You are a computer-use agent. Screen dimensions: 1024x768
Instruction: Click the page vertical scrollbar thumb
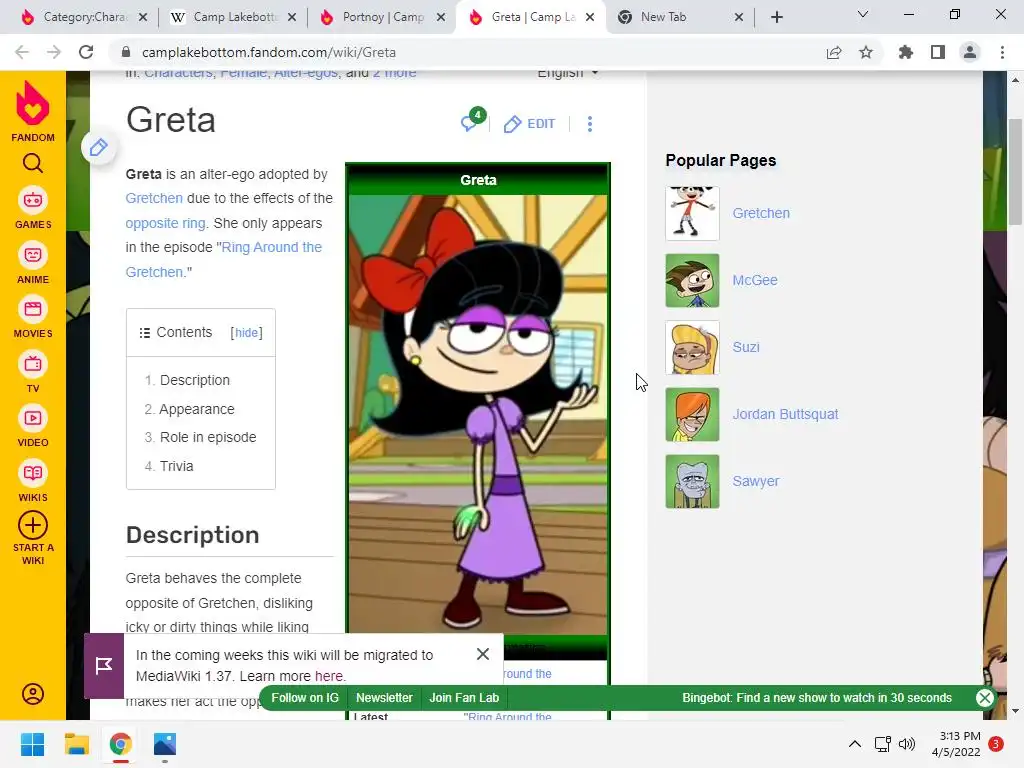click(x=1015, y=172)
